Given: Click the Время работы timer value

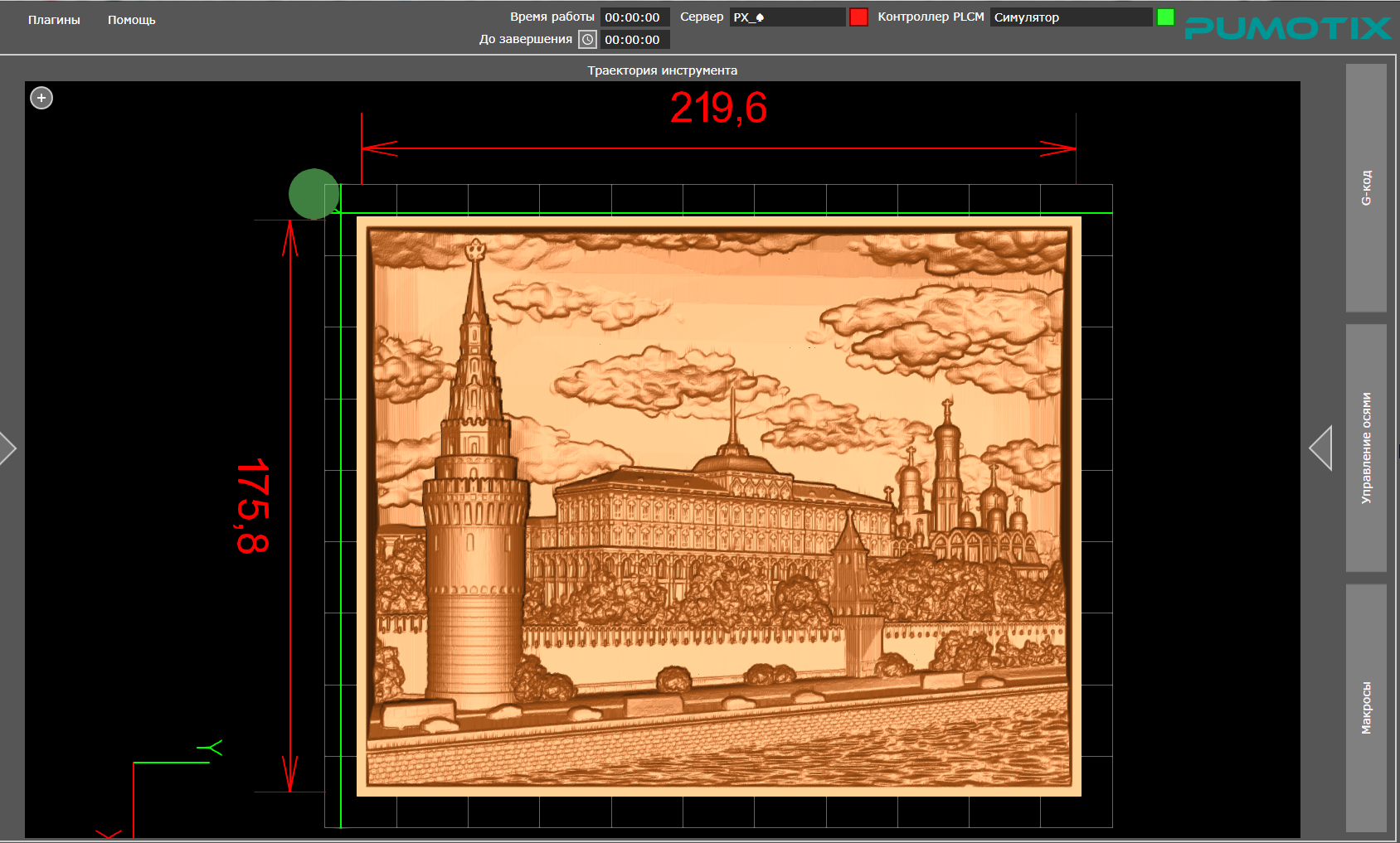Looking at the screenshot, I should point(634,17).
